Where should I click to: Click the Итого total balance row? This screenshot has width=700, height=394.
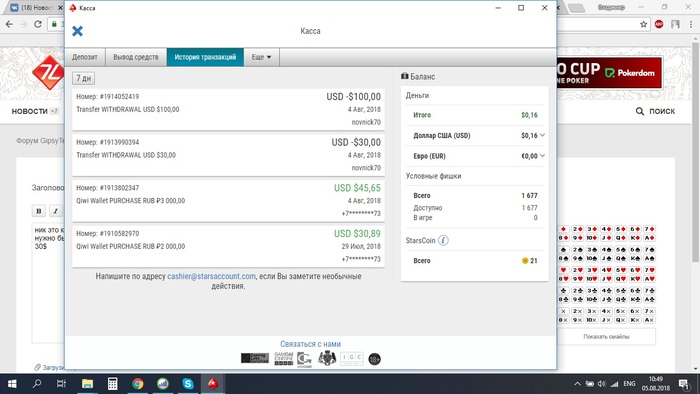click(x=475, y=115)
